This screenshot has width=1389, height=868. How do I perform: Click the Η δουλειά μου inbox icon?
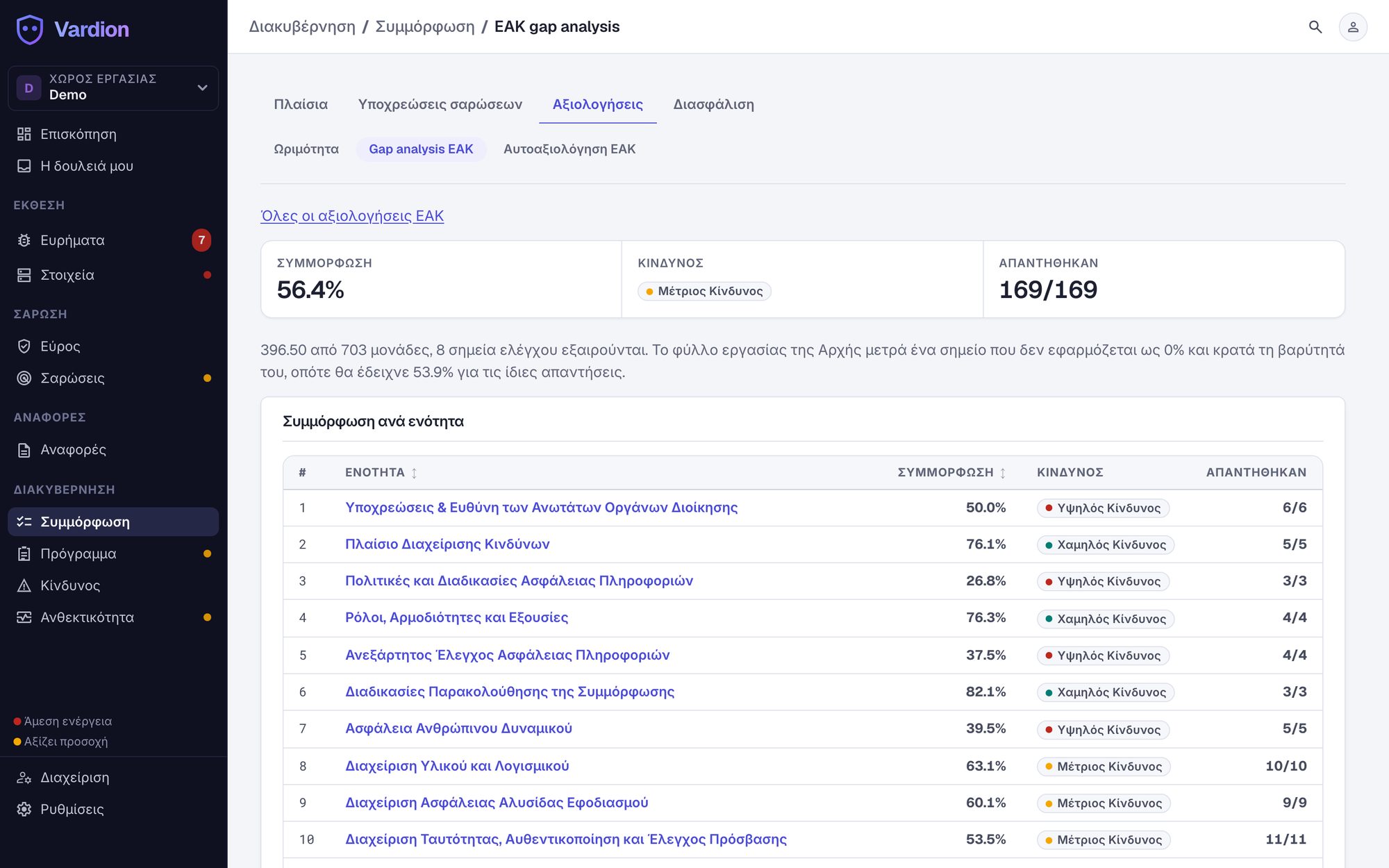tap(24, 166)
